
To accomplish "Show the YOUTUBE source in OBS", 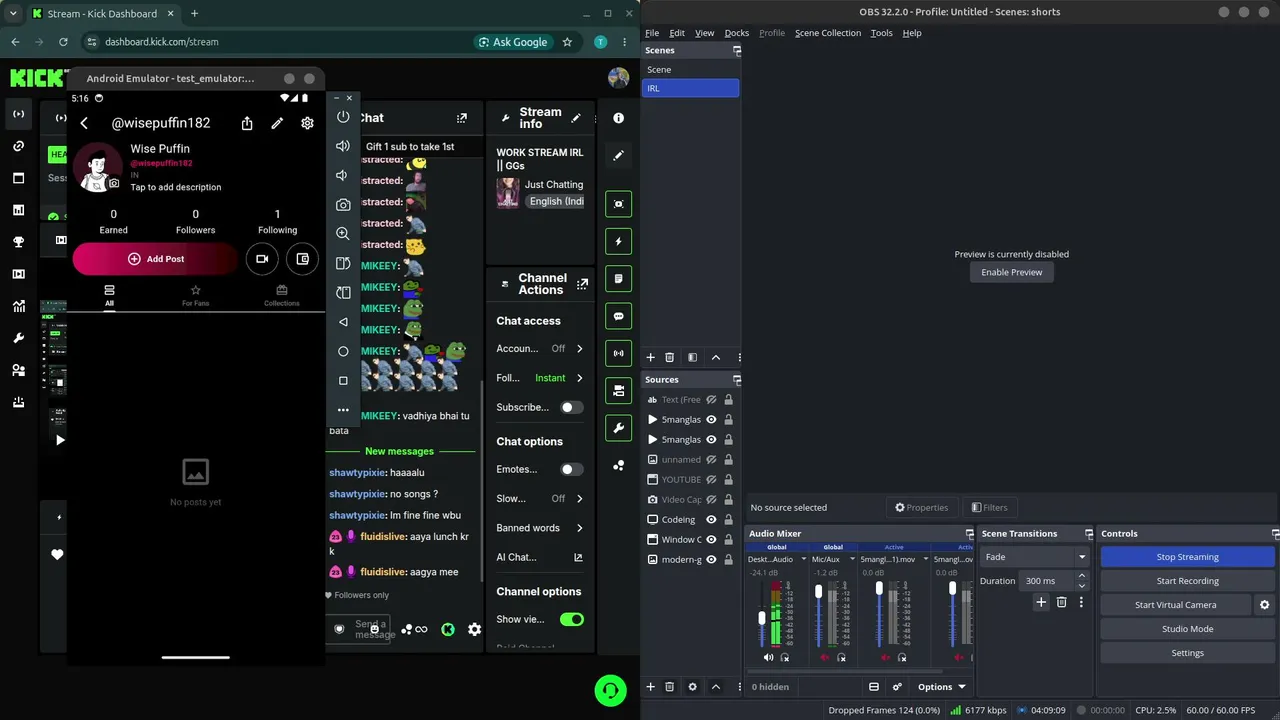I will point(712,480).
